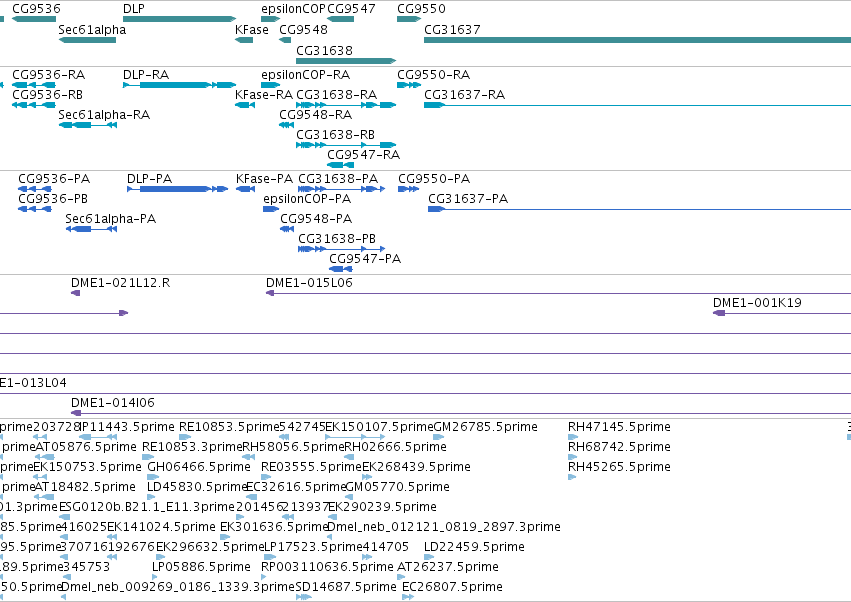
Task: Click the EC26807.5prime EST label
Action: (452, 587)
